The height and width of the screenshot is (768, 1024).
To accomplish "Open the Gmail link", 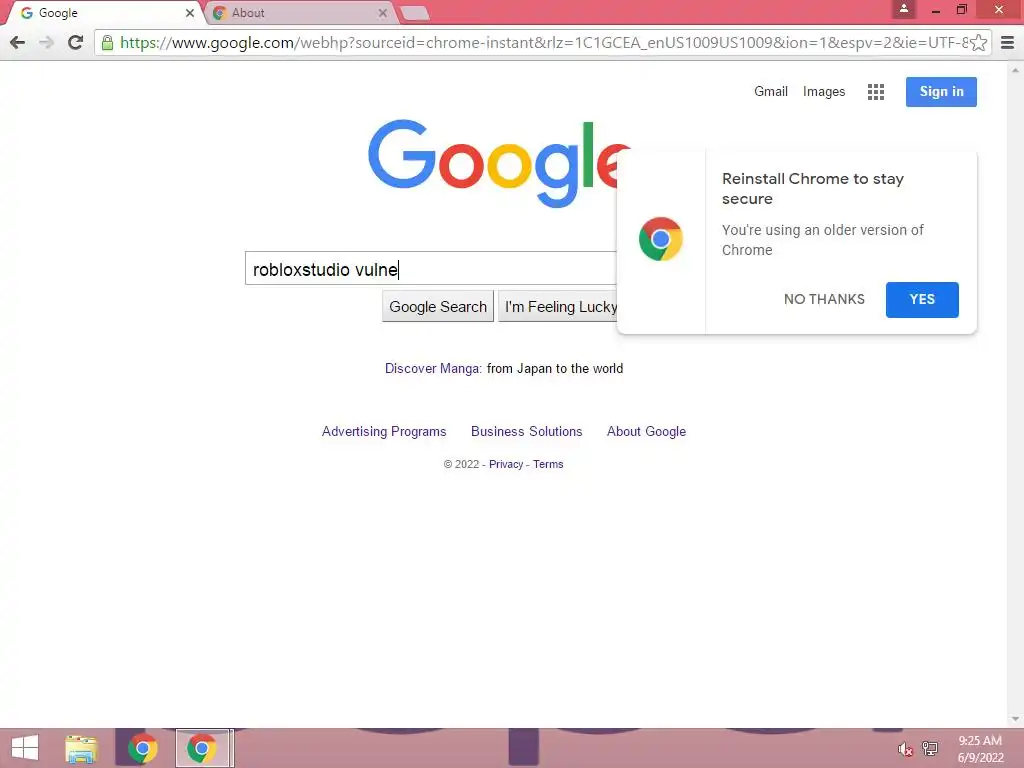I will pos(771,91).
